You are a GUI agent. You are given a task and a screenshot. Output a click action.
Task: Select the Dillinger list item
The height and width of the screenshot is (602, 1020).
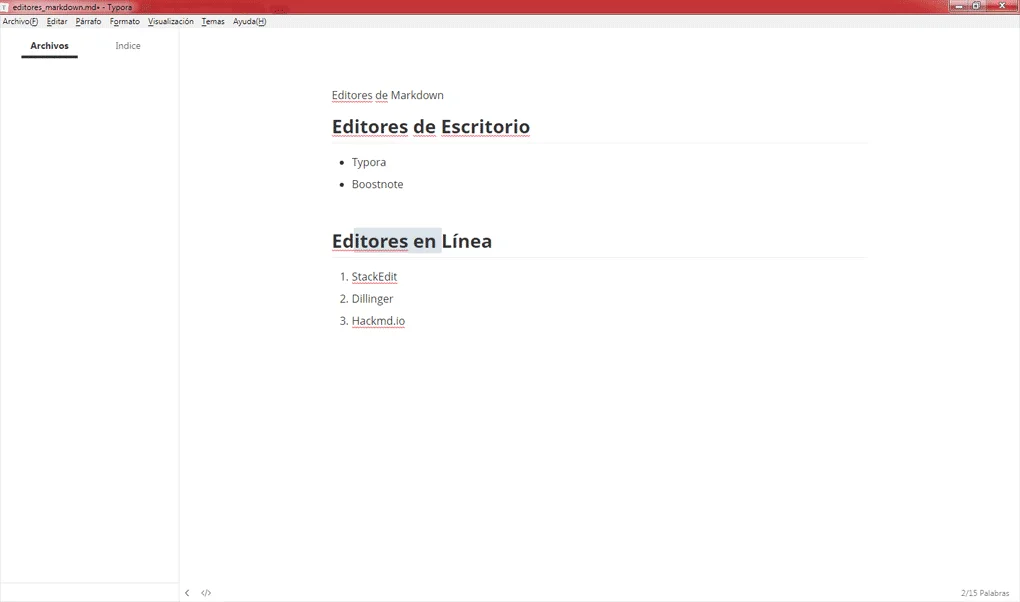point(372,298)
